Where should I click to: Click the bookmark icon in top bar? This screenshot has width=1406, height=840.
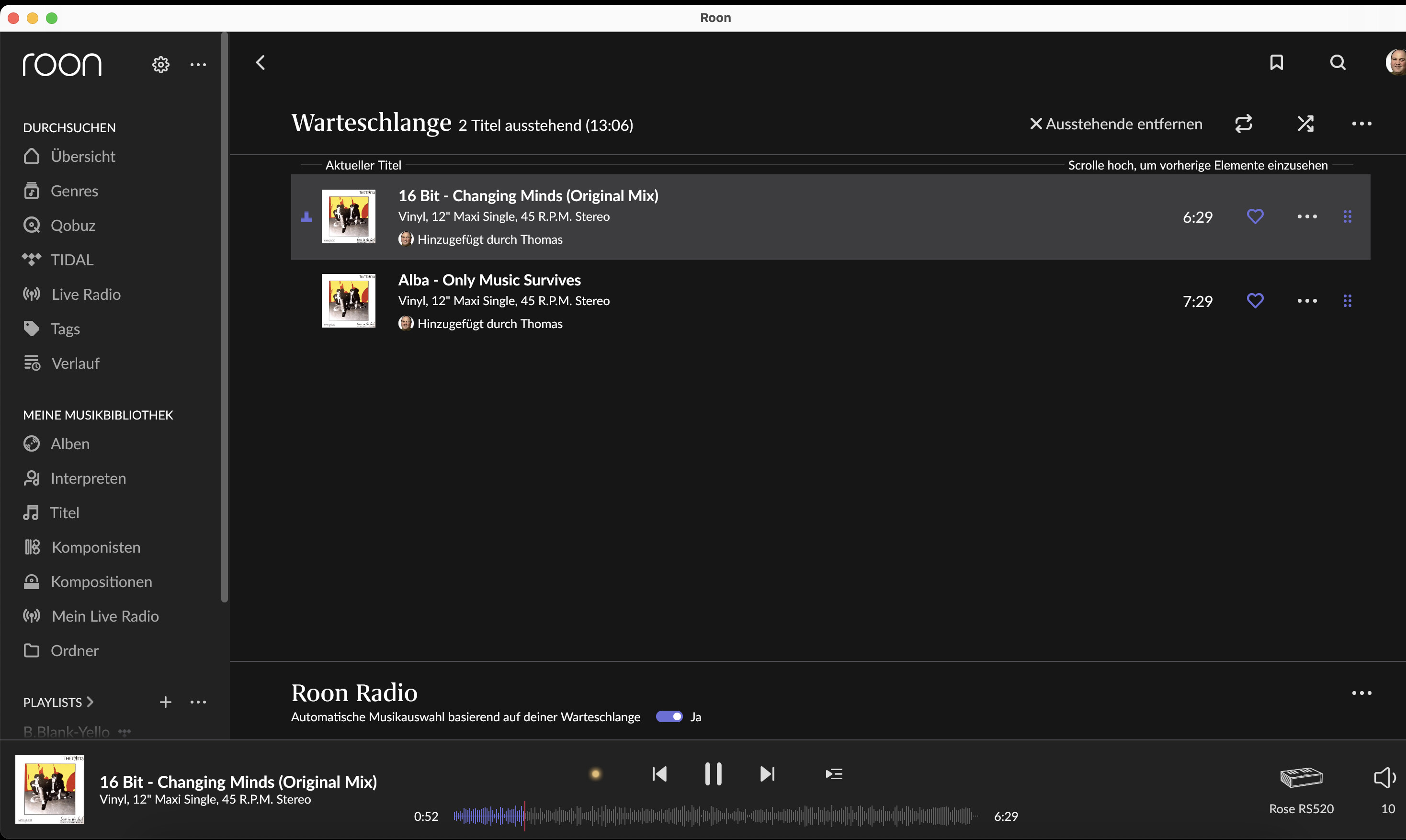tap(1276, 62)
